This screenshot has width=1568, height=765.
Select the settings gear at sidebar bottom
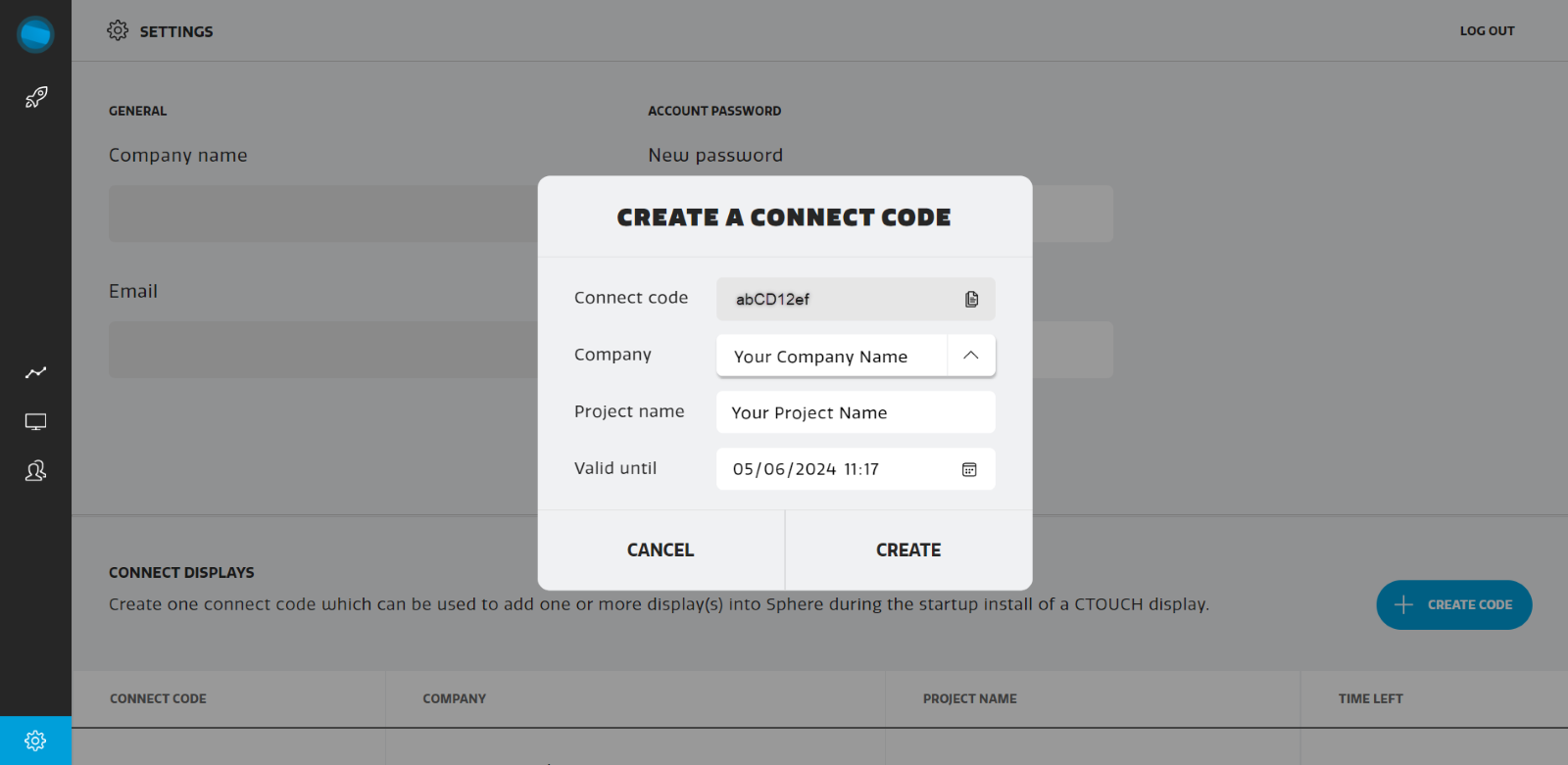coord(36,741)
